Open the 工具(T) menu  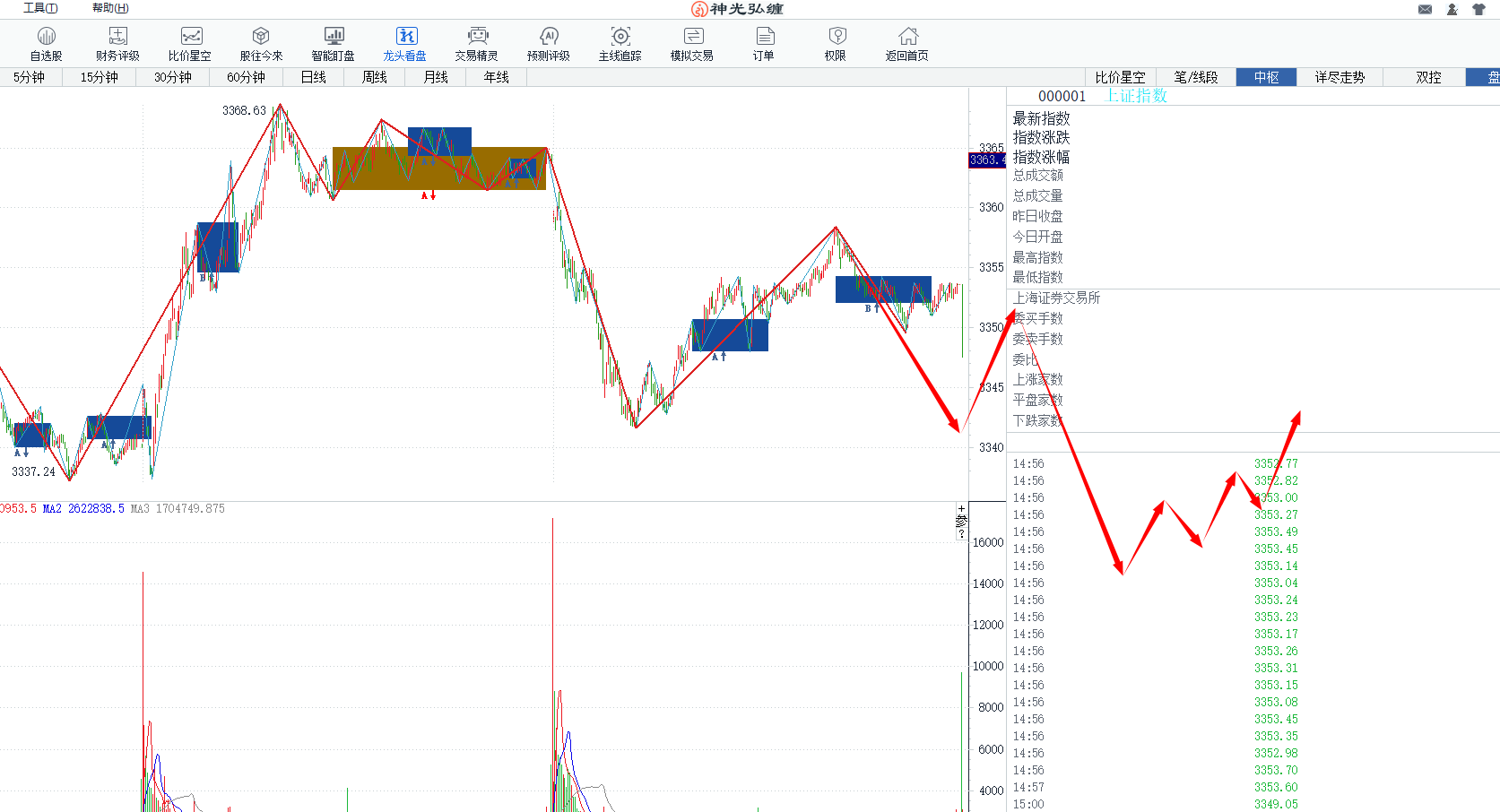(40, 8)
